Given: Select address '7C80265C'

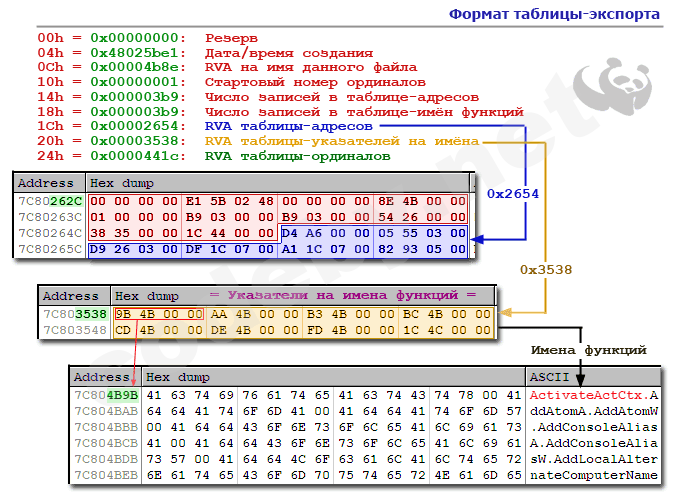Looking at the screenshot, I should pyautogui.click(x=50, y=249).
